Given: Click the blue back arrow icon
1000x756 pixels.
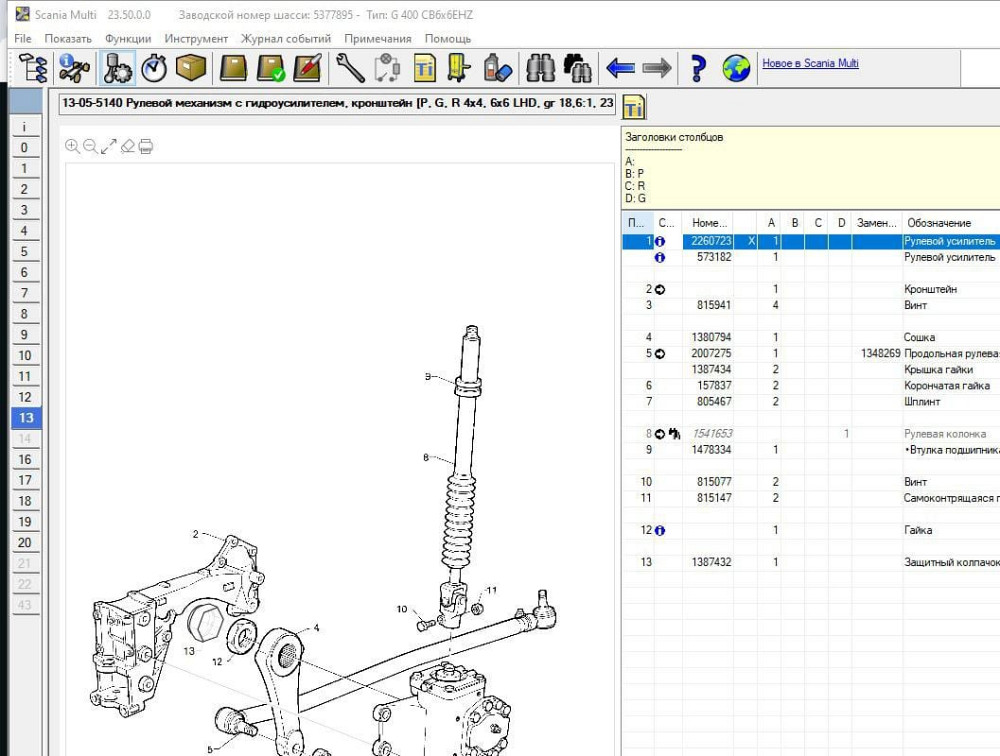Looking at the screenshot, I should click(621, 68).
